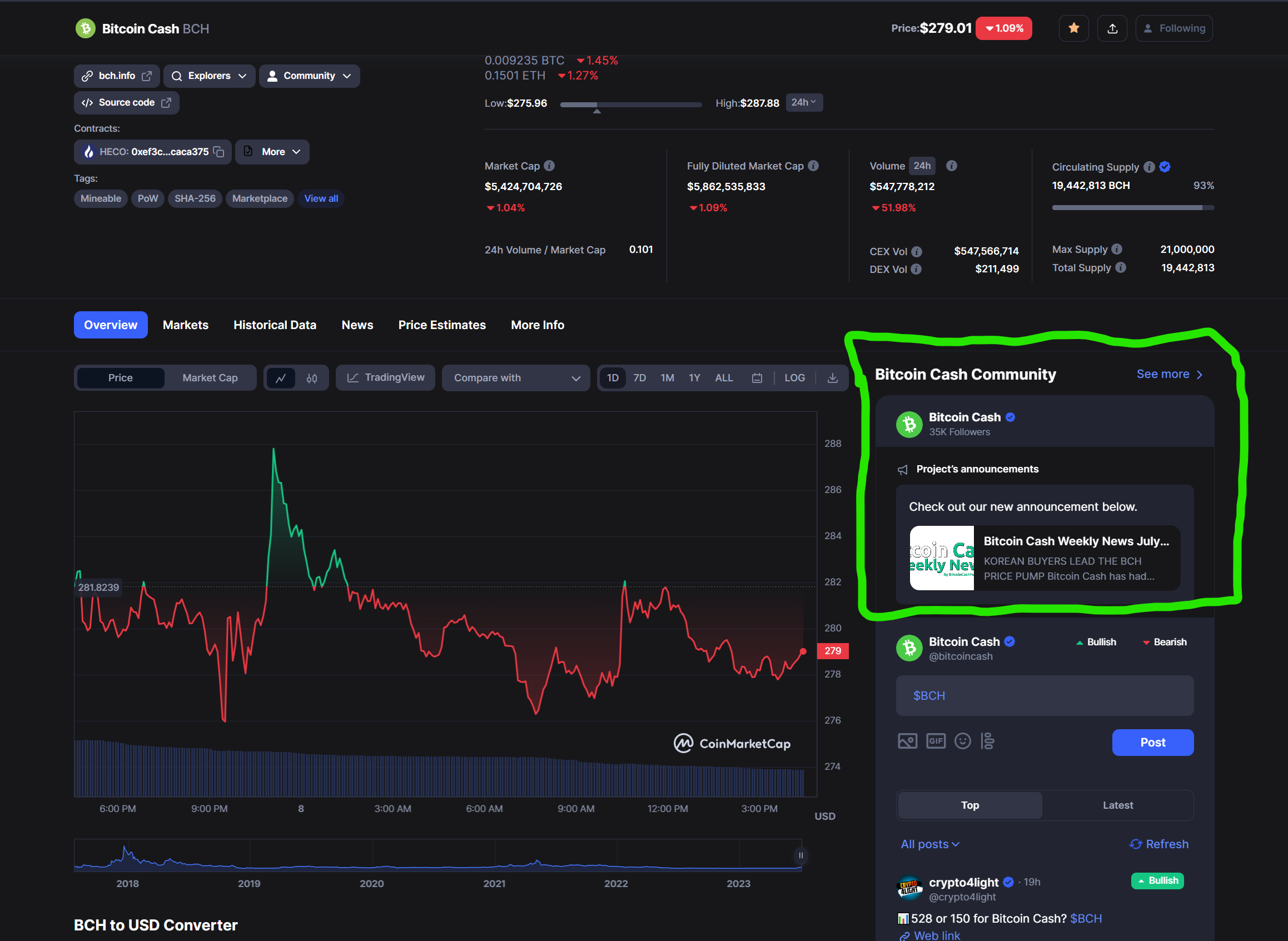This screenshot has width=1288, height=941.
Task: Set chart range to 1D
Action: tap(613, 378)
